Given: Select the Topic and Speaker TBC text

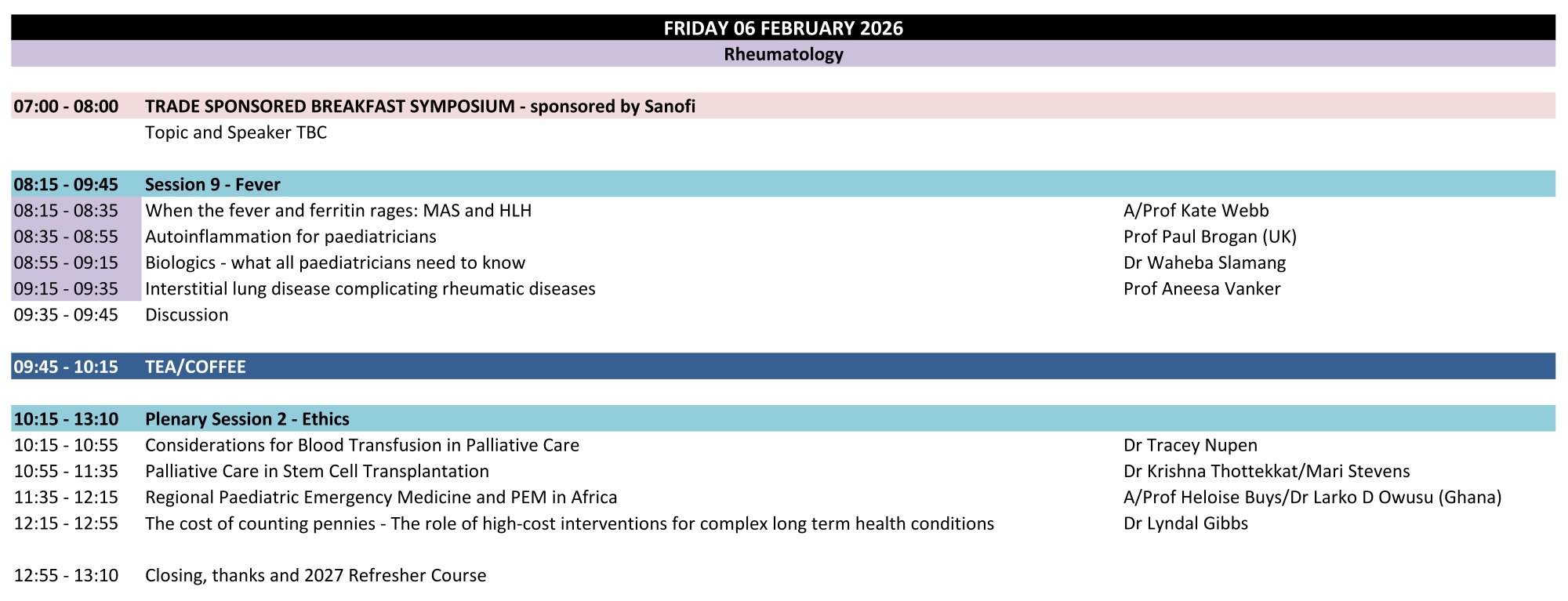Looking at the screenshot, I should point(236,132).
